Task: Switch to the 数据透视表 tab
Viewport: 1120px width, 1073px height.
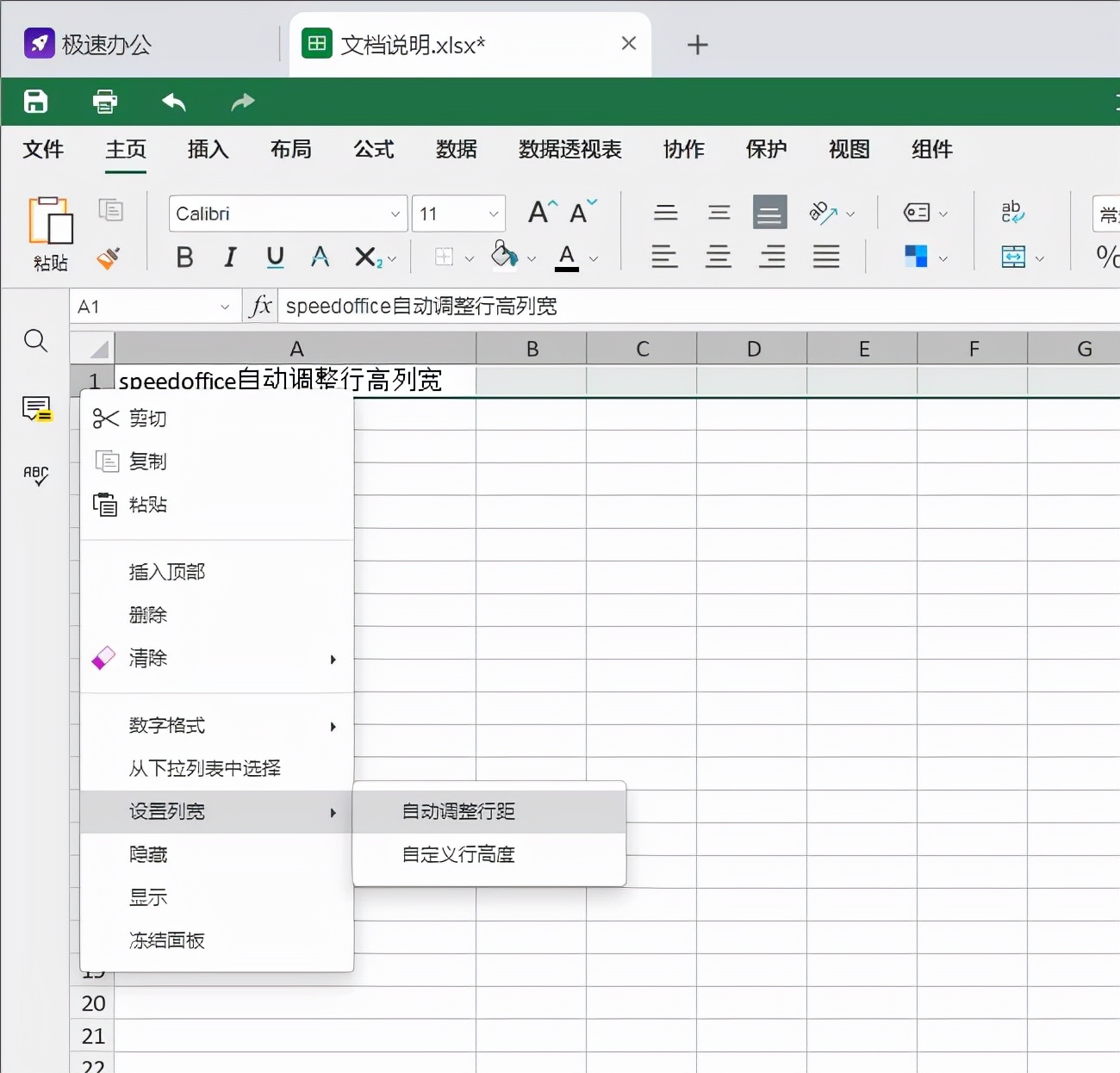Action: (x=570, y=149)
